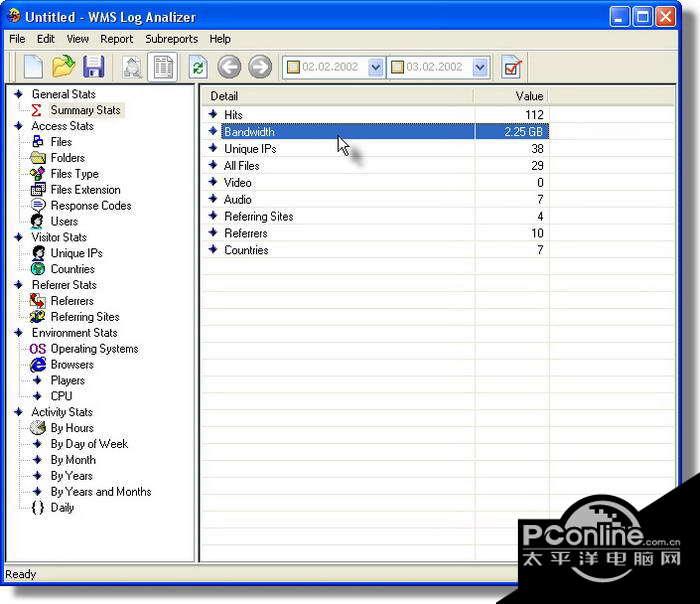Select Visitor Stats tree node
Viewport: 700px width, 604px height.
(x=59, y=237)
